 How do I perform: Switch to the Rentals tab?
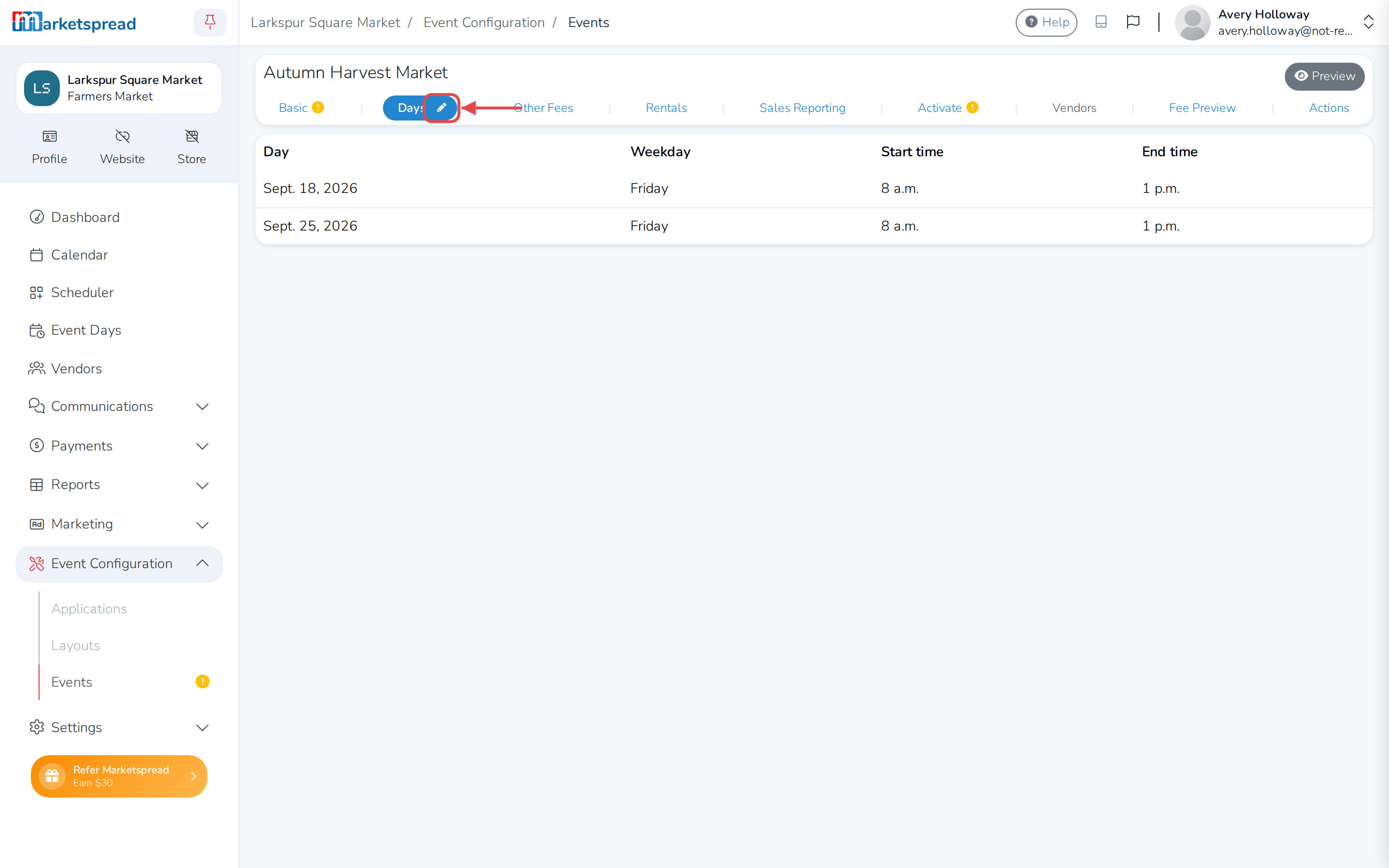(666, 108)
